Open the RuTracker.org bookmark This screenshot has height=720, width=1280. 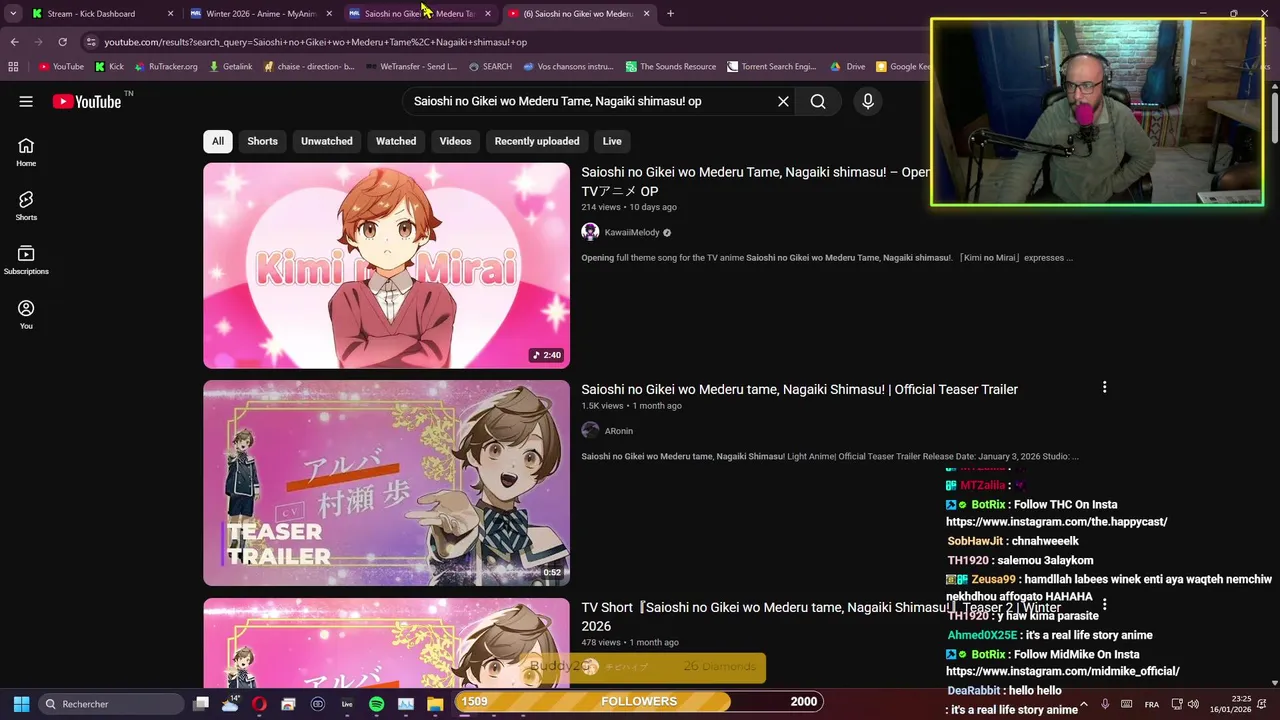click(165, 67)
